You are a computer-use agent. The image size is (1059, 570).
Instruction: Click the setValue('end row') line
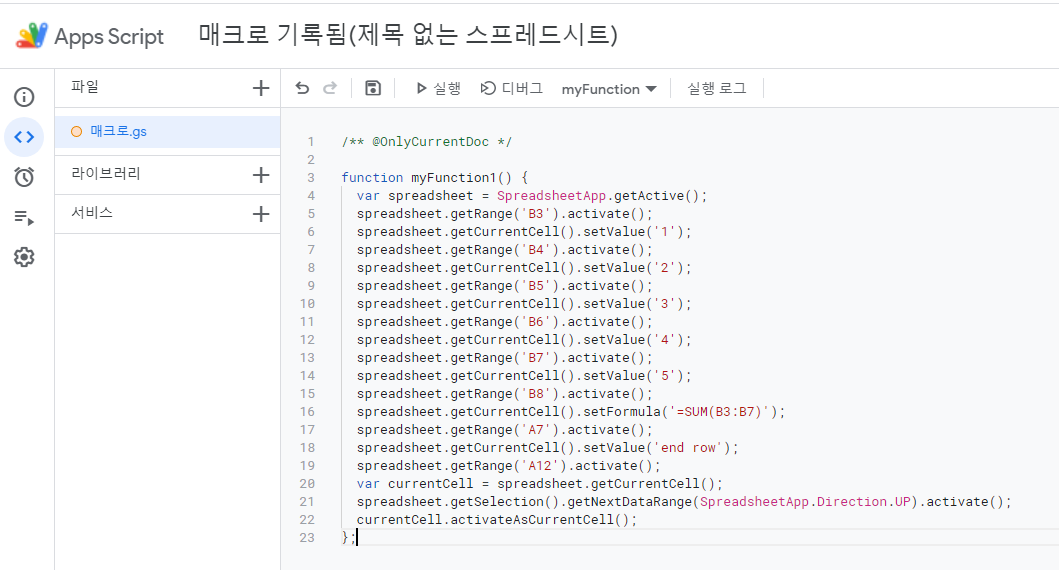[x=548, y=448]
